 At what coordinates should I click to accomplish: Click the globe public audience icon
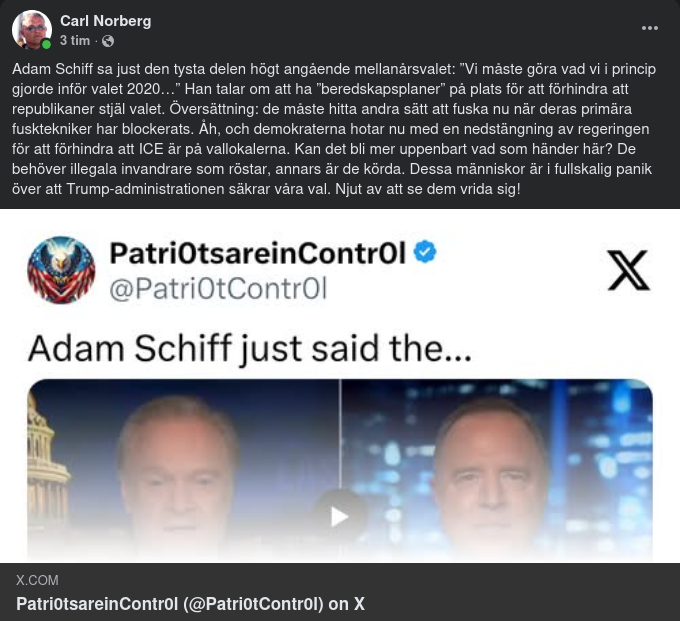[x=108, y=41]
